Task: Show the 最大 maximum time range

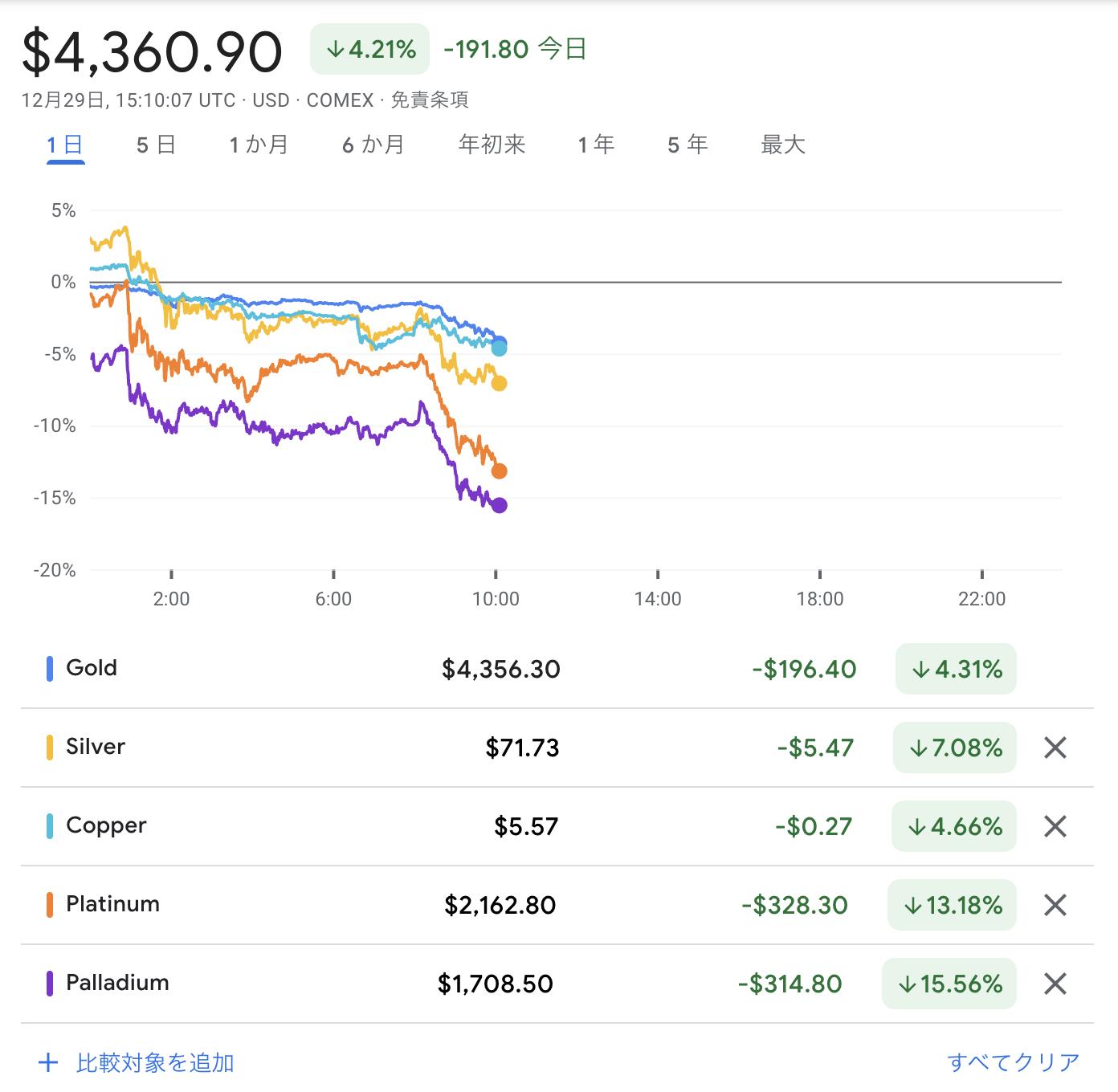Action: coord(783,145)
